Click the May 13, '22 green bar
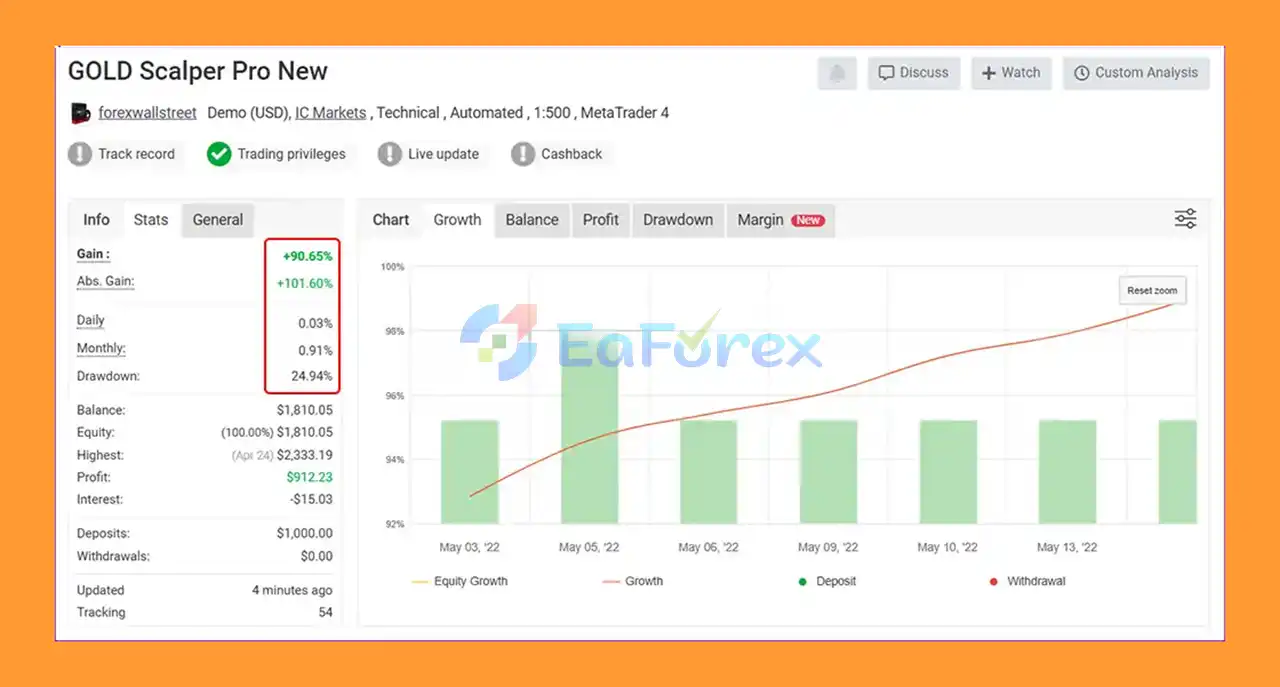 [1068, 472]
